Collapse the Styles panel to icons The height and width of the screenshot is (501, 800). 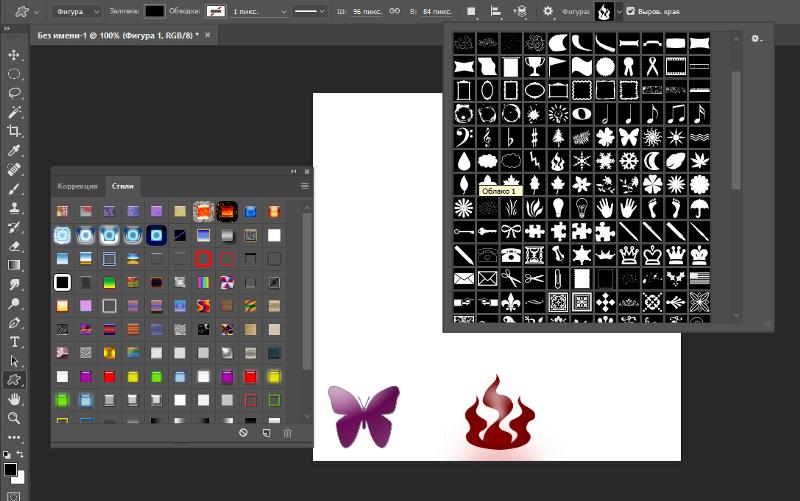(293, 171)
